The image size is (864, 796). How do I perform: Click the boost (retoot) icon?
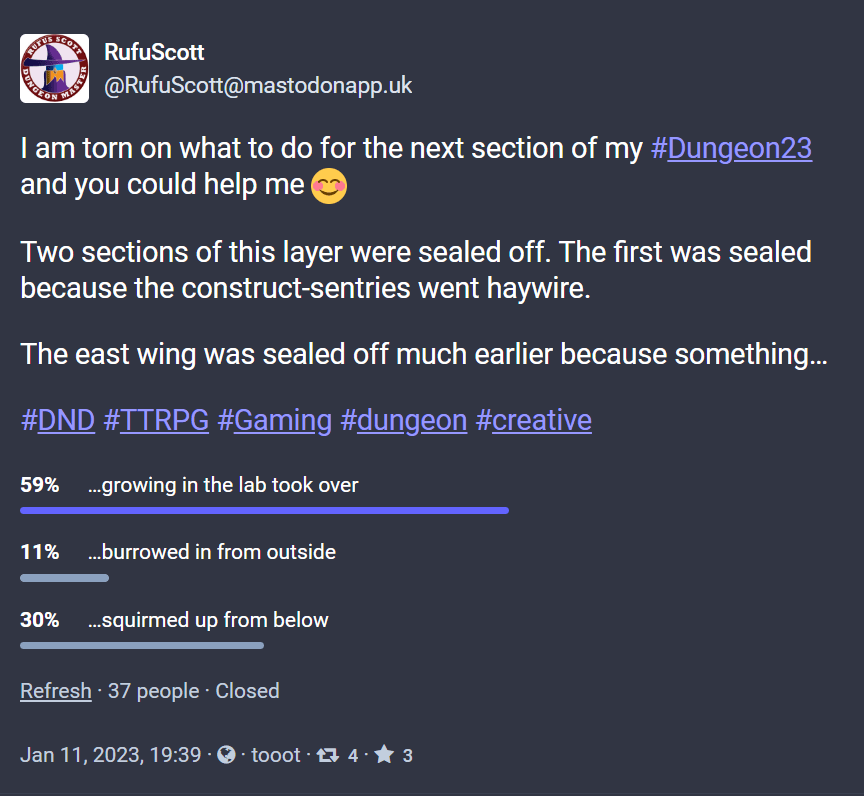[327, 756]
